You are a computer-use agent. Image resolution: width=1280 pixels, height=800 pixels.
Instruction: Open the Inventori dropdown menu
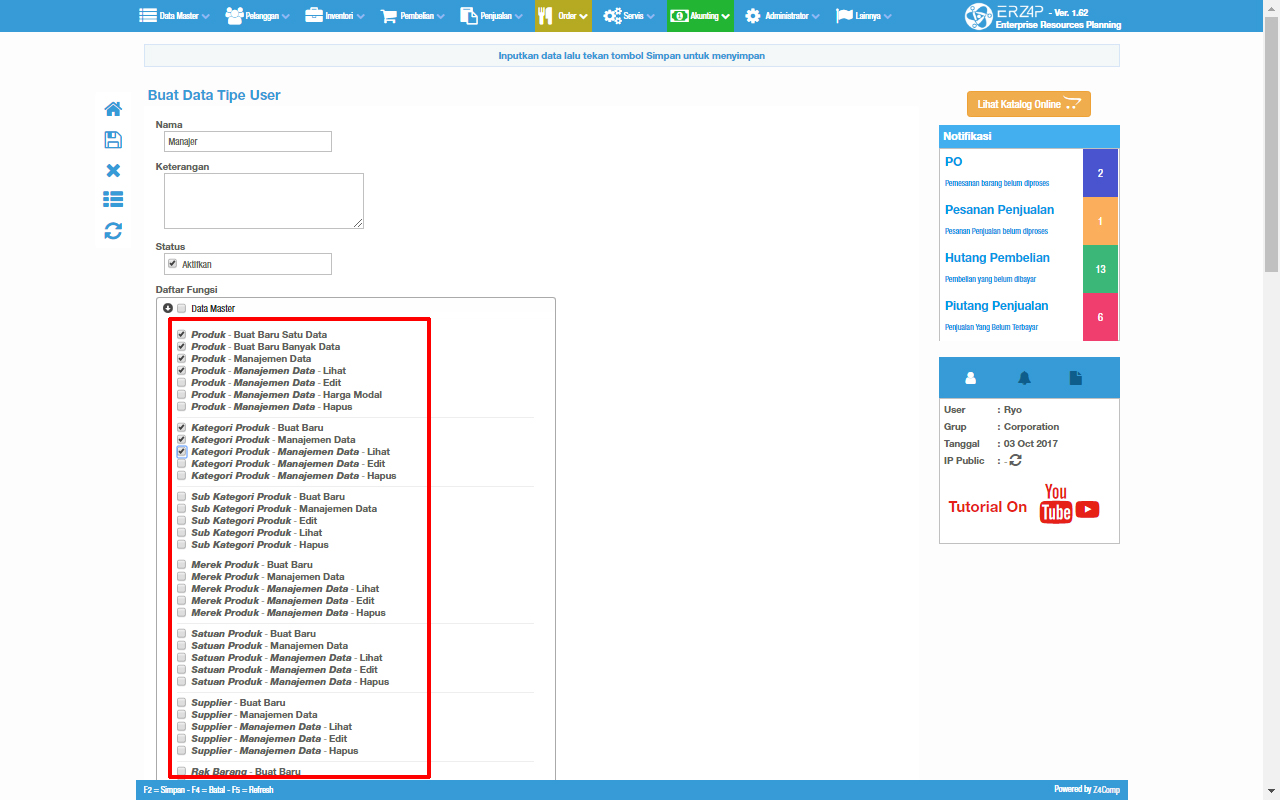[x=334, y=16]
